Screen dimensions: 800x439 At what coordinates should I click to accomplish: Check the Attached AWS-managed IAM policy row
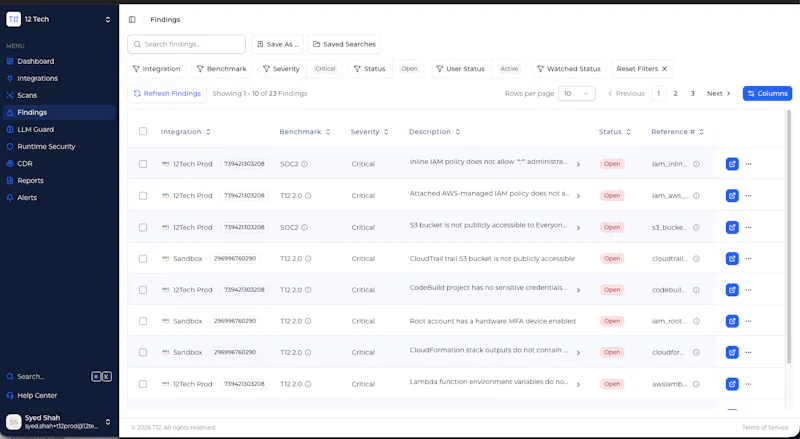(x=143, y=196)
